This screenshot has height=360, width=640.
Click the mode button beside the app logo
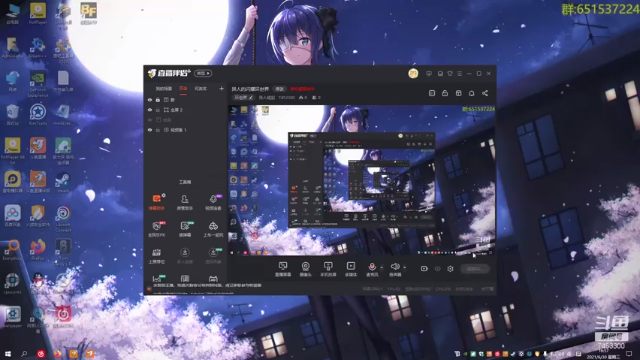pyautogui.click(x=203, y=73)
